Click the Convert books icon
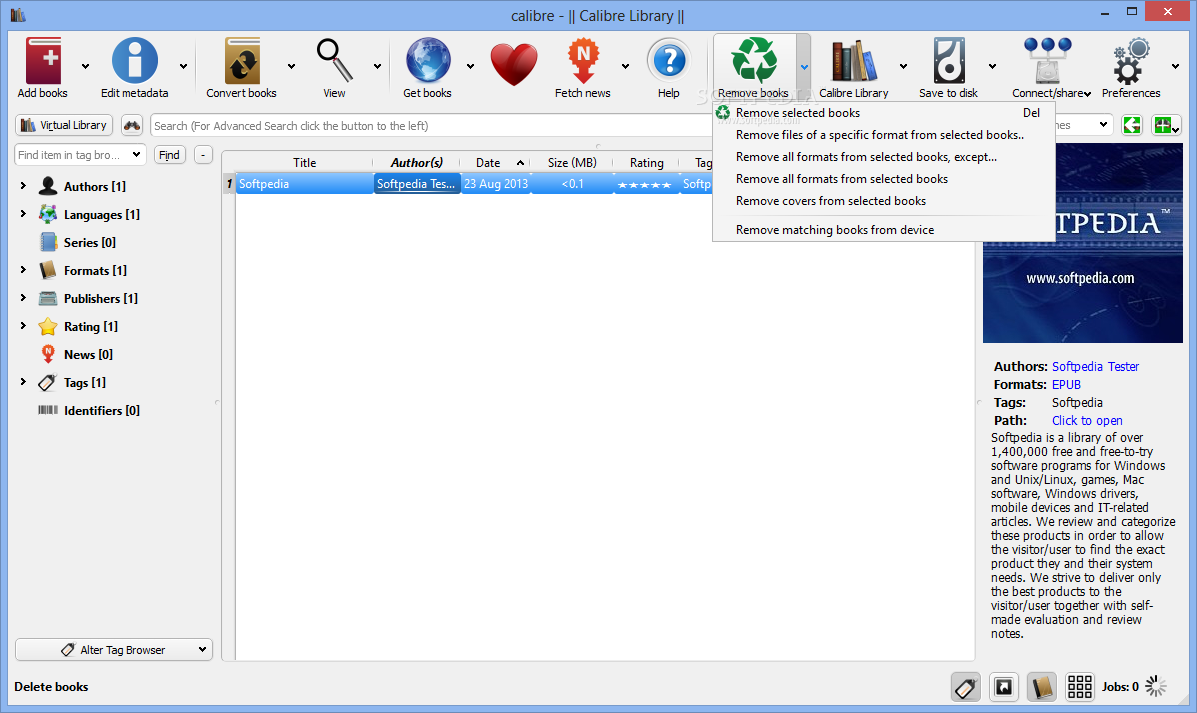Image resolution: width=1197 pixels, height=713 pixels. pos(242,60)
